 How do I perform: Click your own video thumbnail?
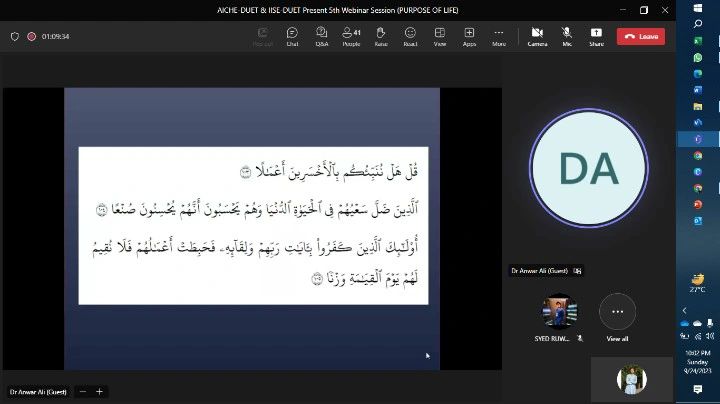(x=631, y=380)
